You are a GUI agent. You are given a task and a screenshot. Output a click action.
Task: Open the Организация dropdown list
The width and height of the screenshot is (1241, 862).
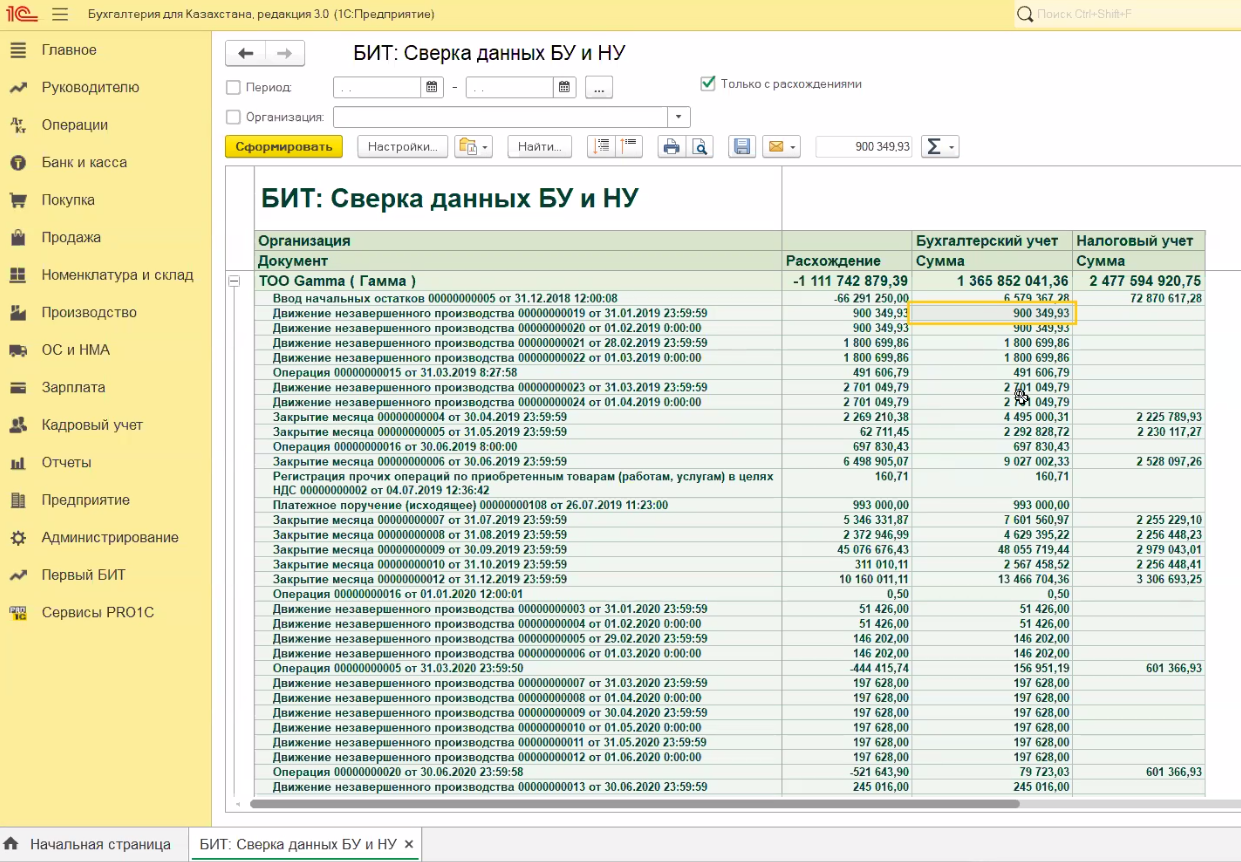coord(680,117)
